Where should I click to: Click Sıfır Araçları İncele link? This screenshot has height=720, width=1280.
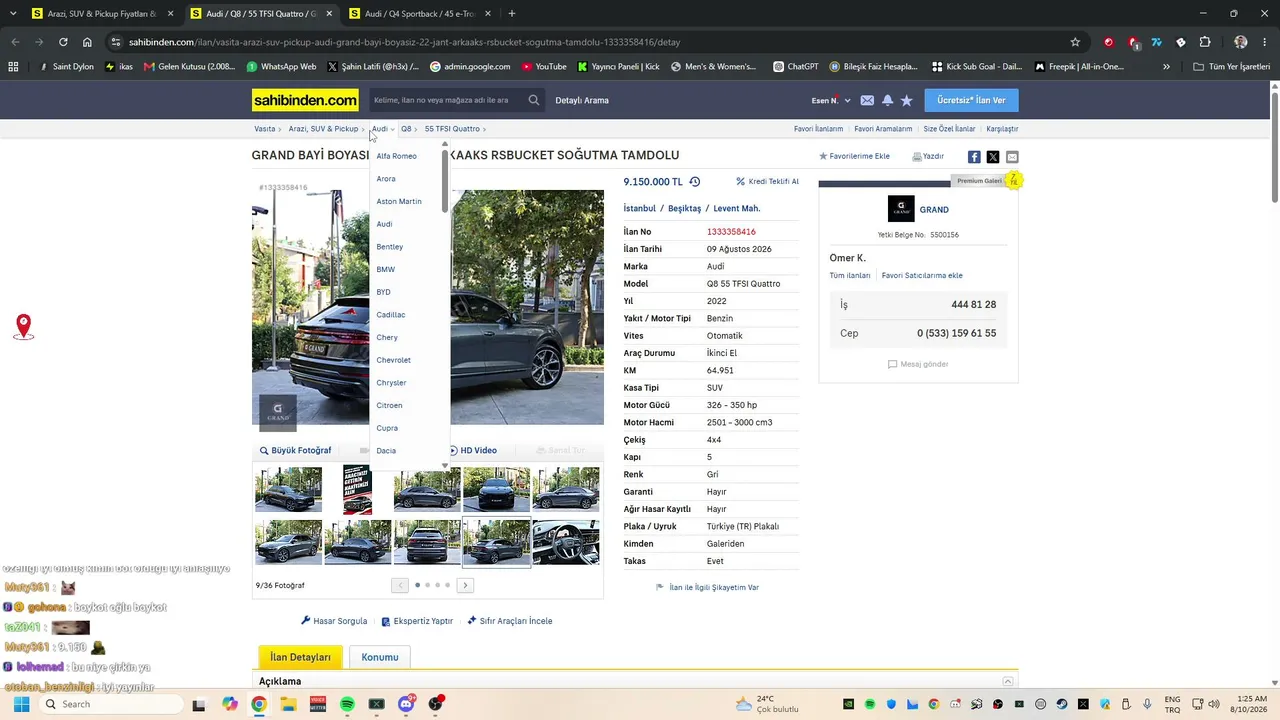pyautogui.click(x=510, y=621)
